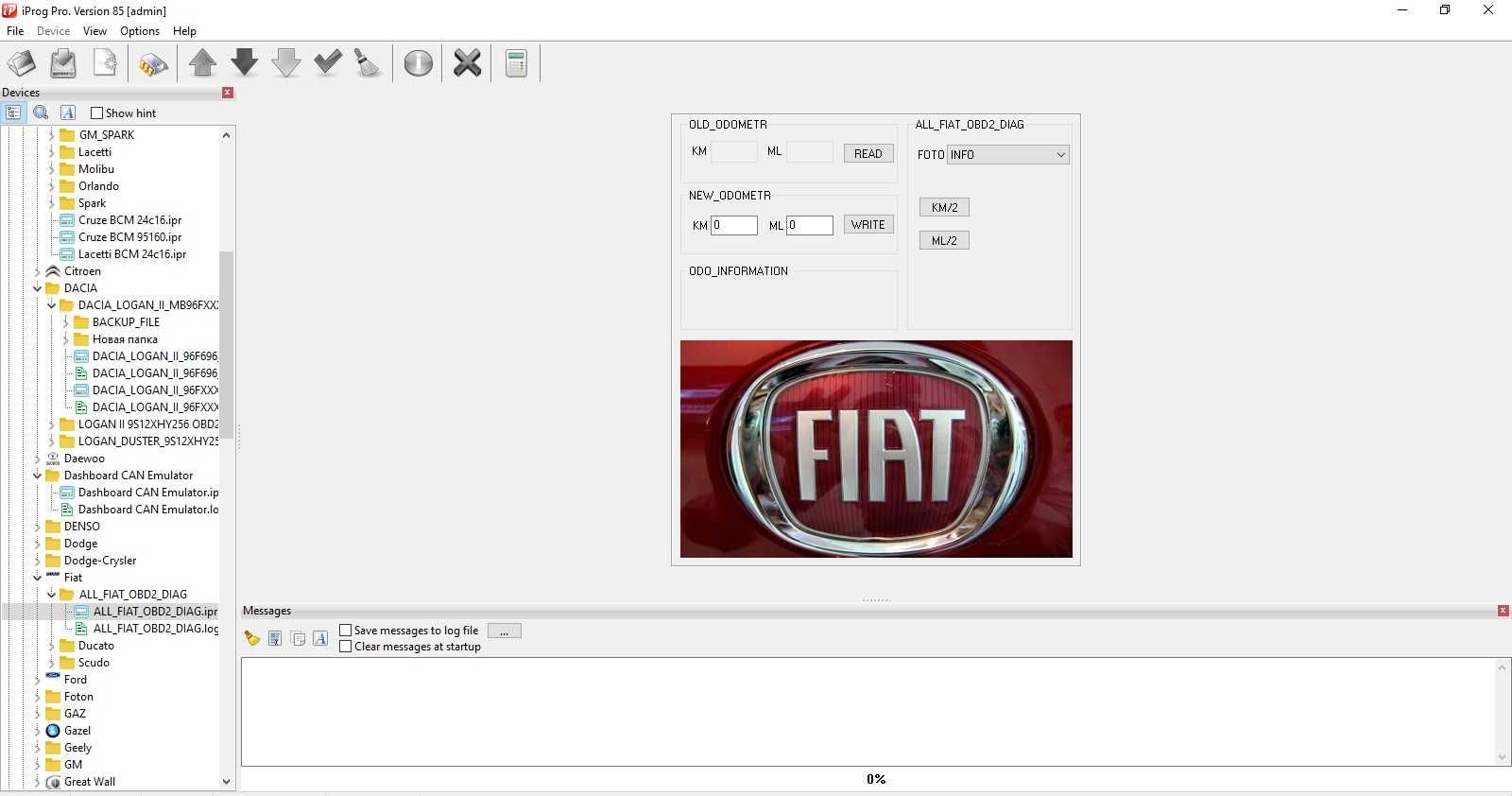This screenshot has height=796, width=1512.
Task: Click the '...' log file browse button
Action: click(504, 631)
